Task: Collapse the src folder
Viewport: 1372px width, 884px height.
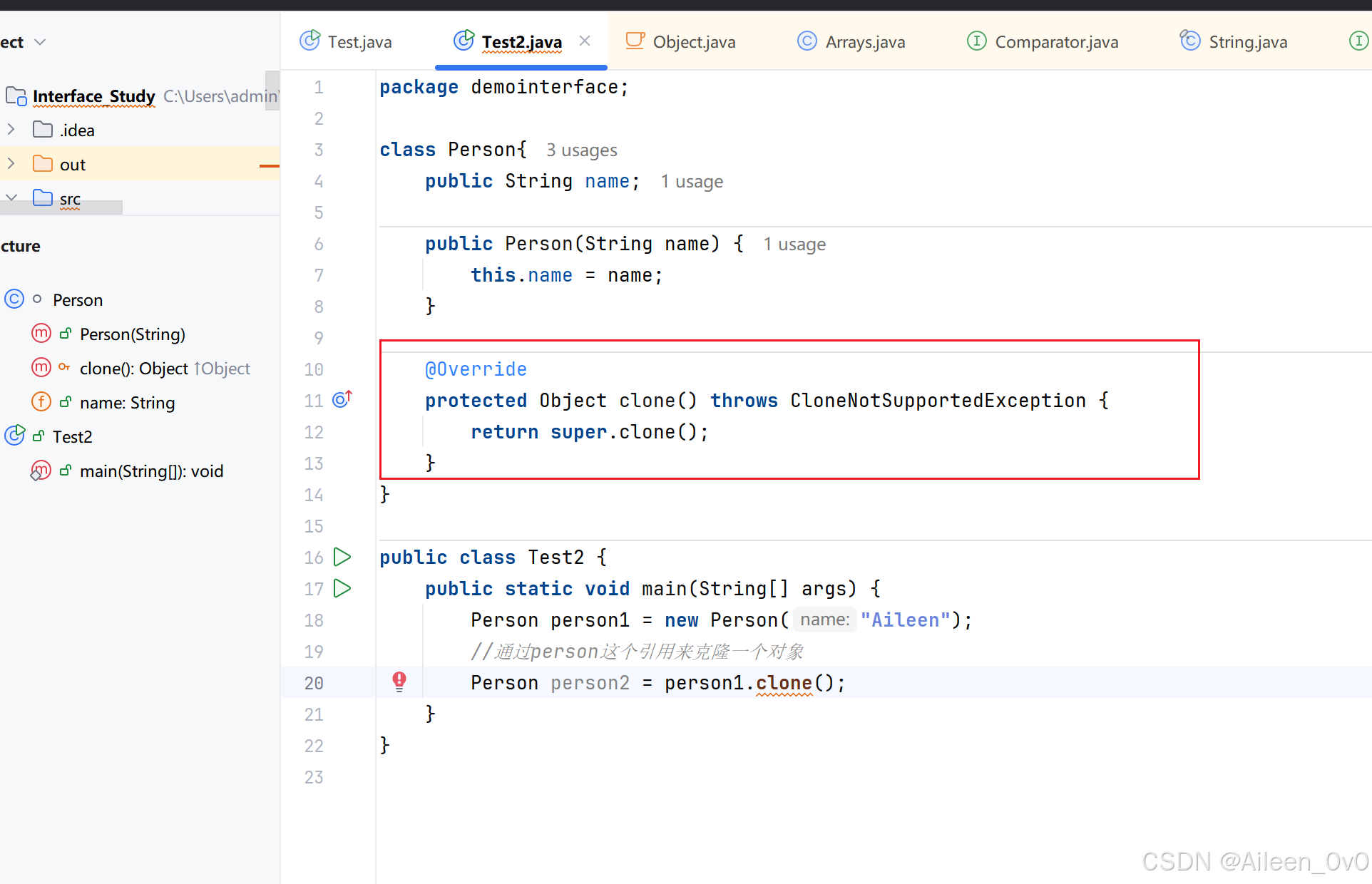Action: 11,197
